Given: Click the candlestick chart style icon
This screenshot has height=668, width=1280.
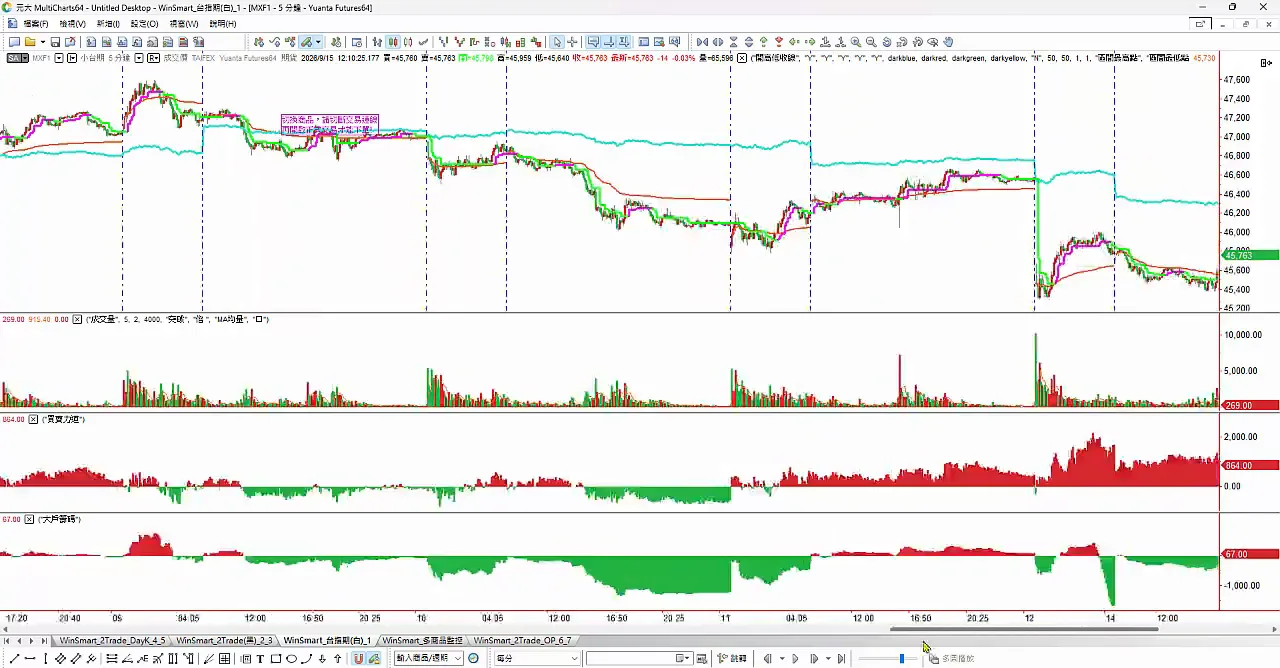Looking at the screenshot, I should pos(393,42).
